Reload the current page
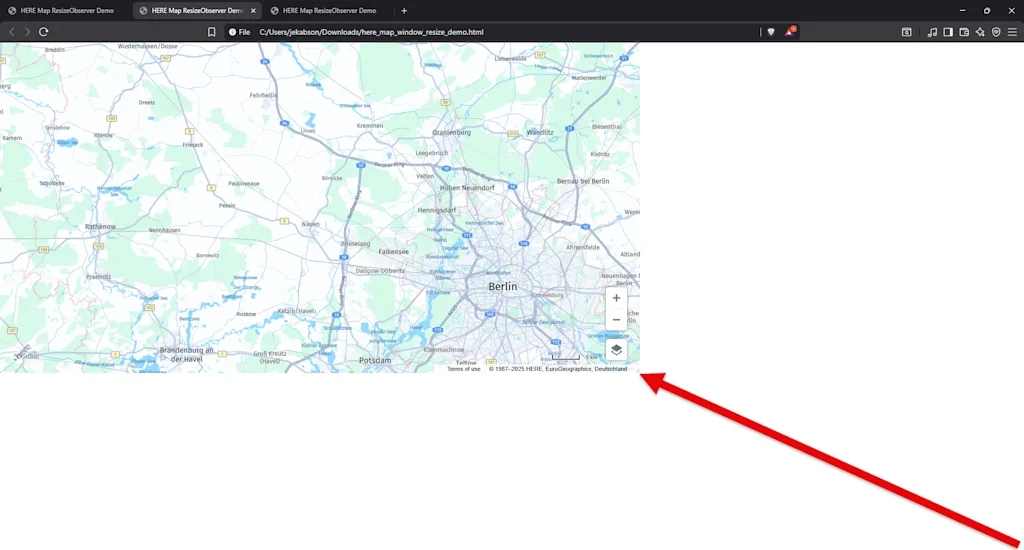 [44, 32]
